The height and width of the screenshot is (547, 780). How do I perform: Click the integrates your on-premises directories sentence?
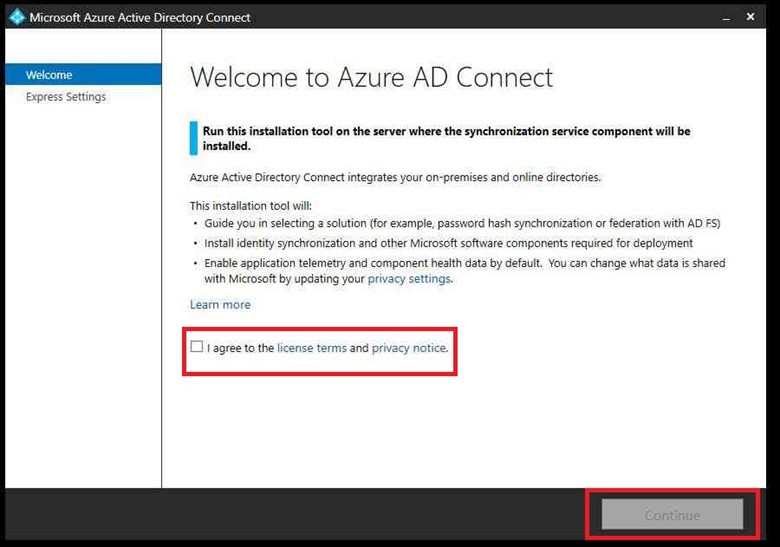pos(395,177)
